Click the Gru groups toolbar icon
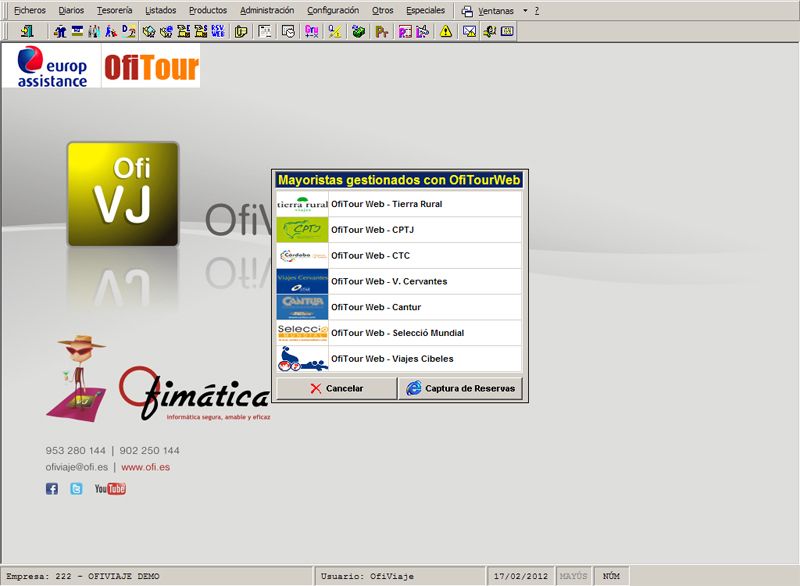Viewport: 800px width, 586px height. 311,32
